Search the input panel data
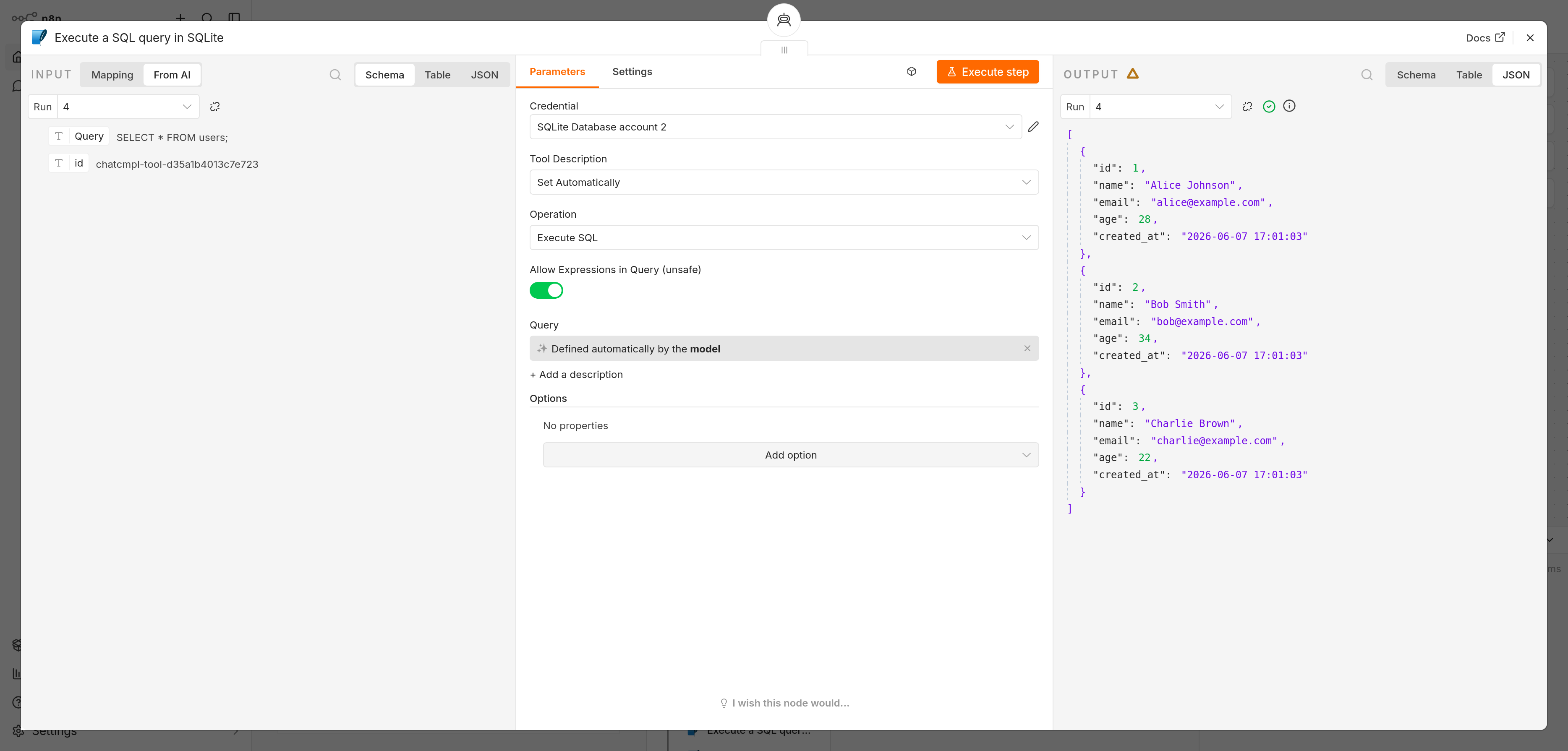Image resolution: width=1568 pixels, height=751 pixels. coord(335,75)
